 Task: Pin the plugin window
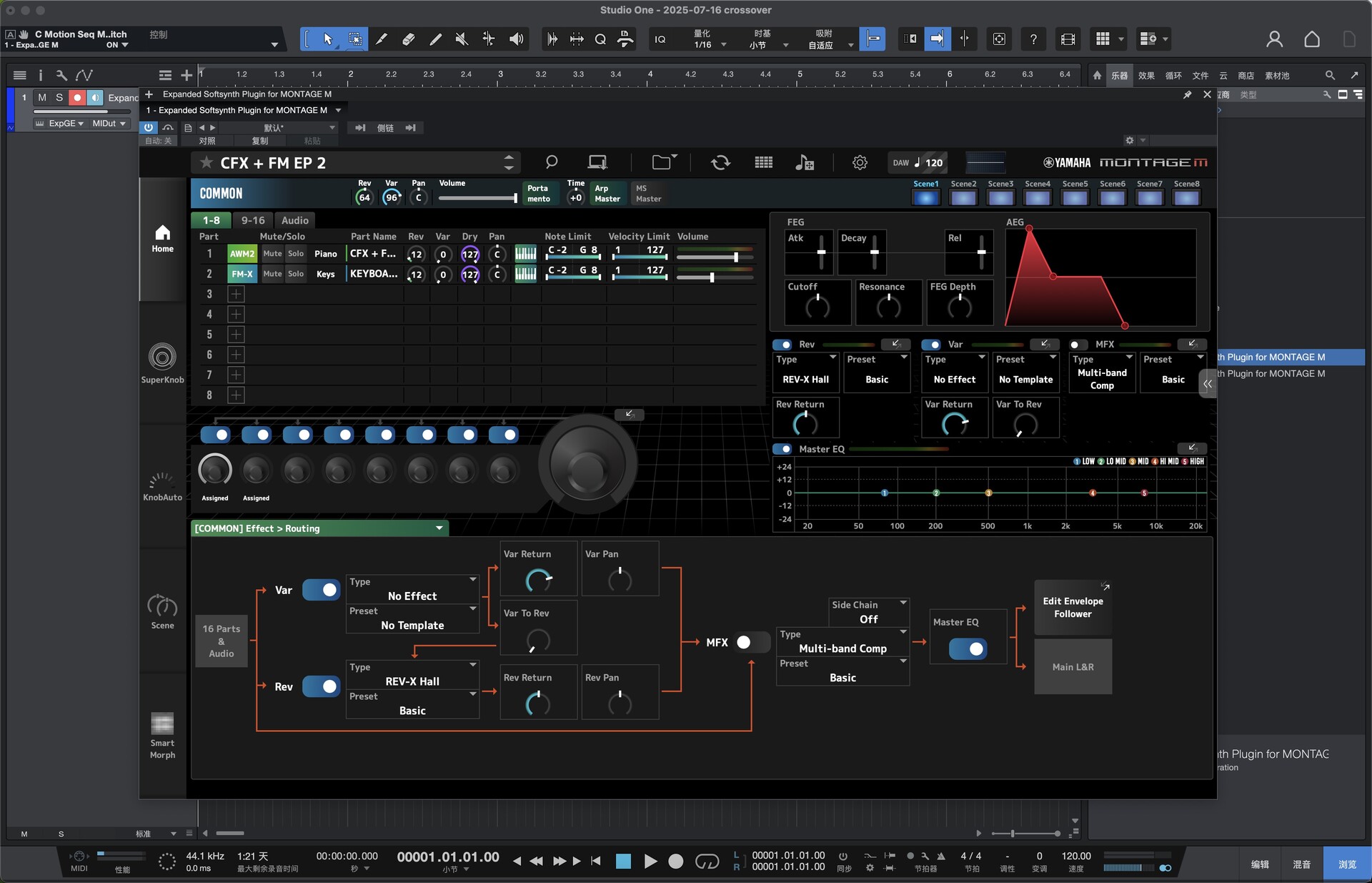tap(1187, 94)
